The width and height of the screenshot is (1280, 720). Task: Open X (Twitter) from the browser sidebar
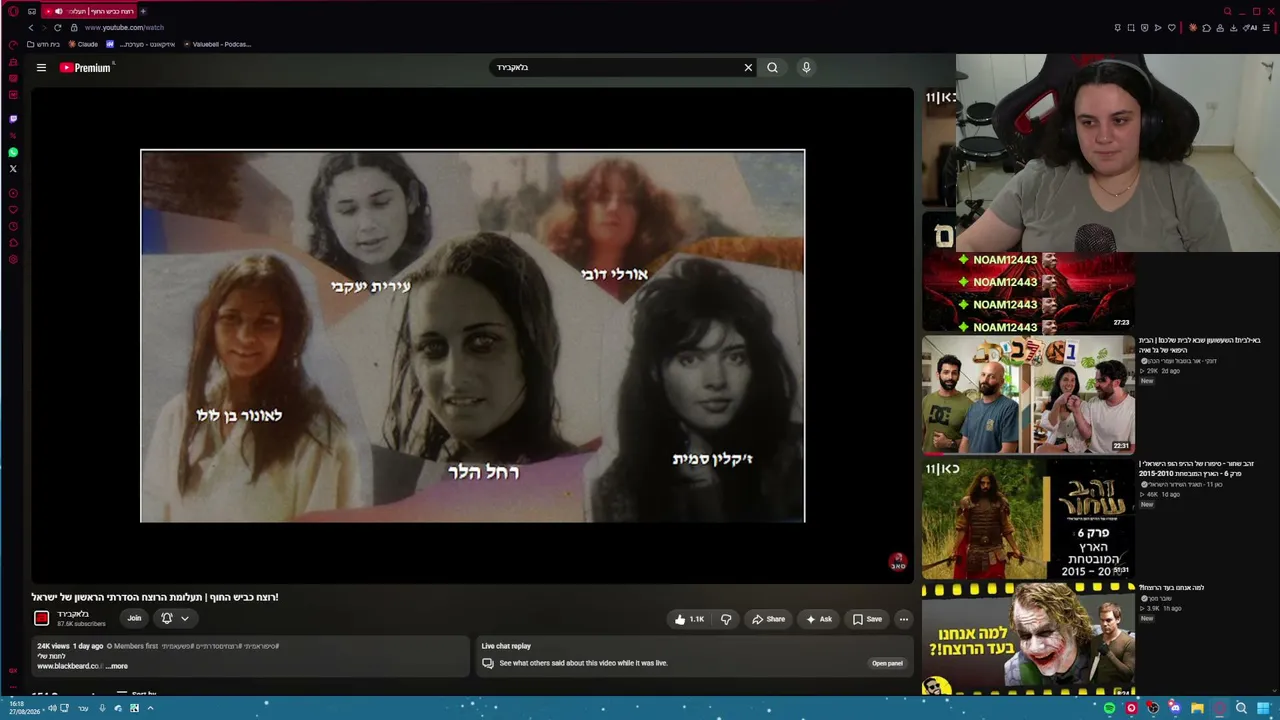tap(13, 169)
